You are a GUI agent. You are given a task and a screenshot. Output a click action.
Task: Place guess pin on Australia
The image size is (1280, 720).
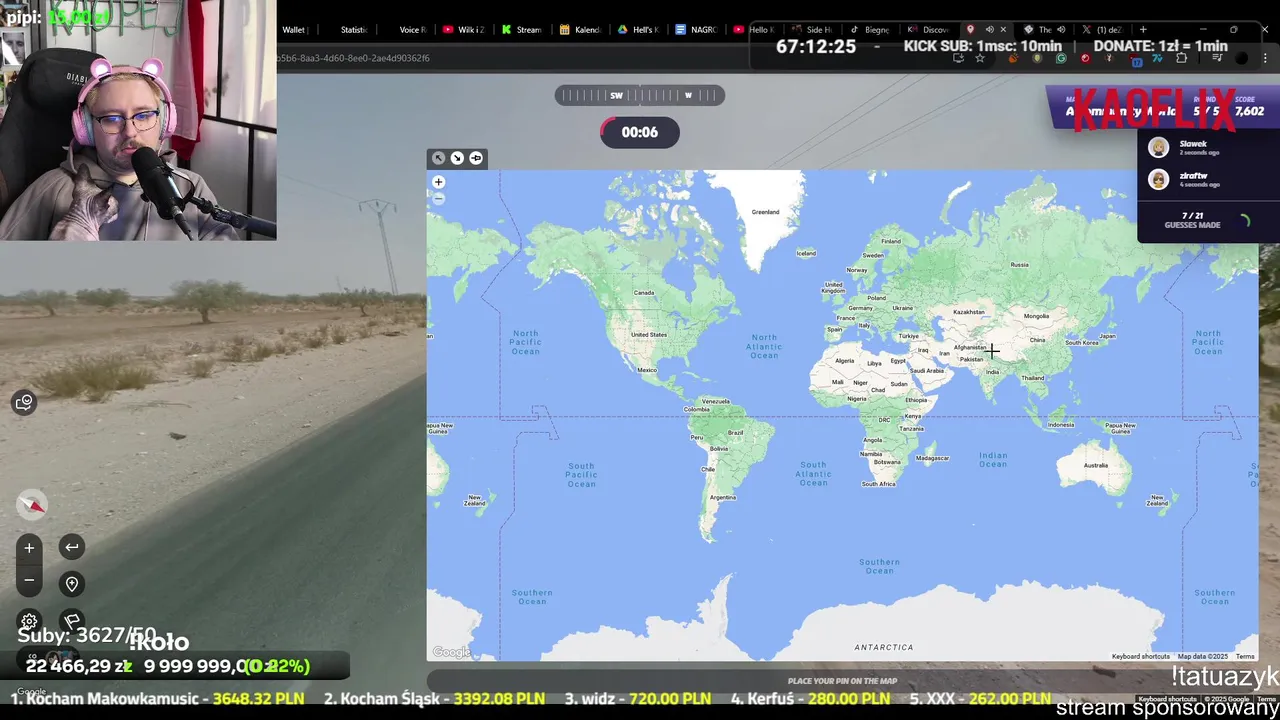coord(1096,465)
